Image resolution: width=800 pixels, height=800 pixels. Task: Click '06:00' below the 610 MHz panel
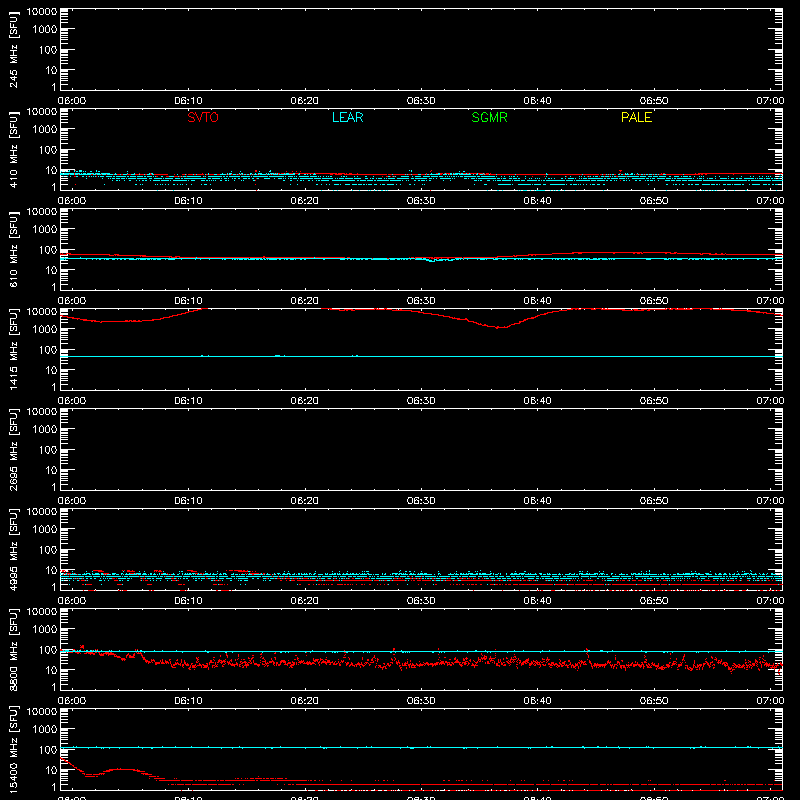click(x=72, y=301)
